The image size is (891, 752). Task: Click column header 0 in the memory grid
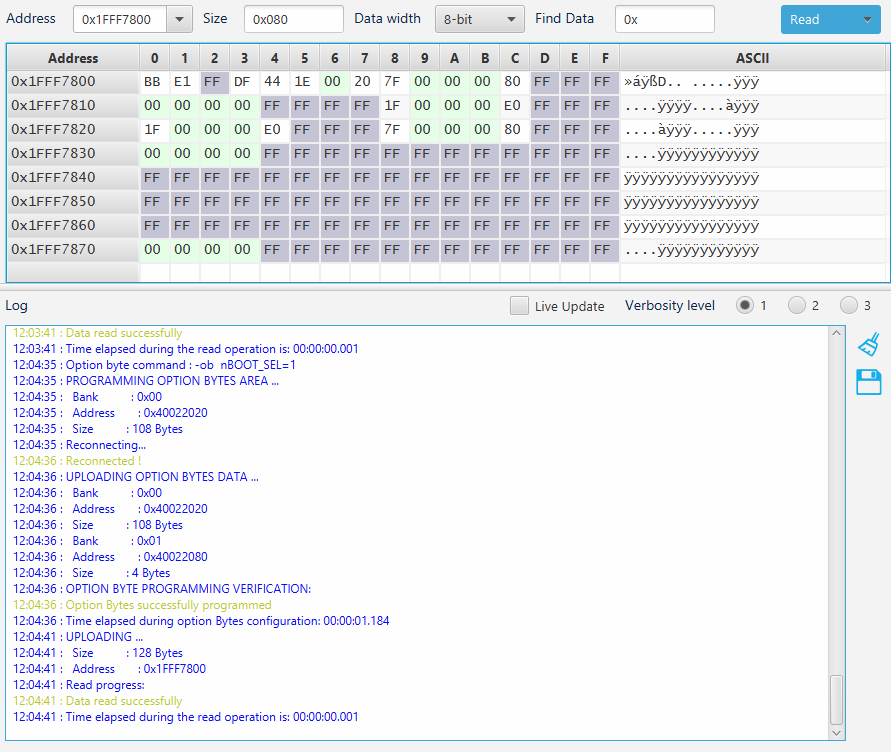153,58
